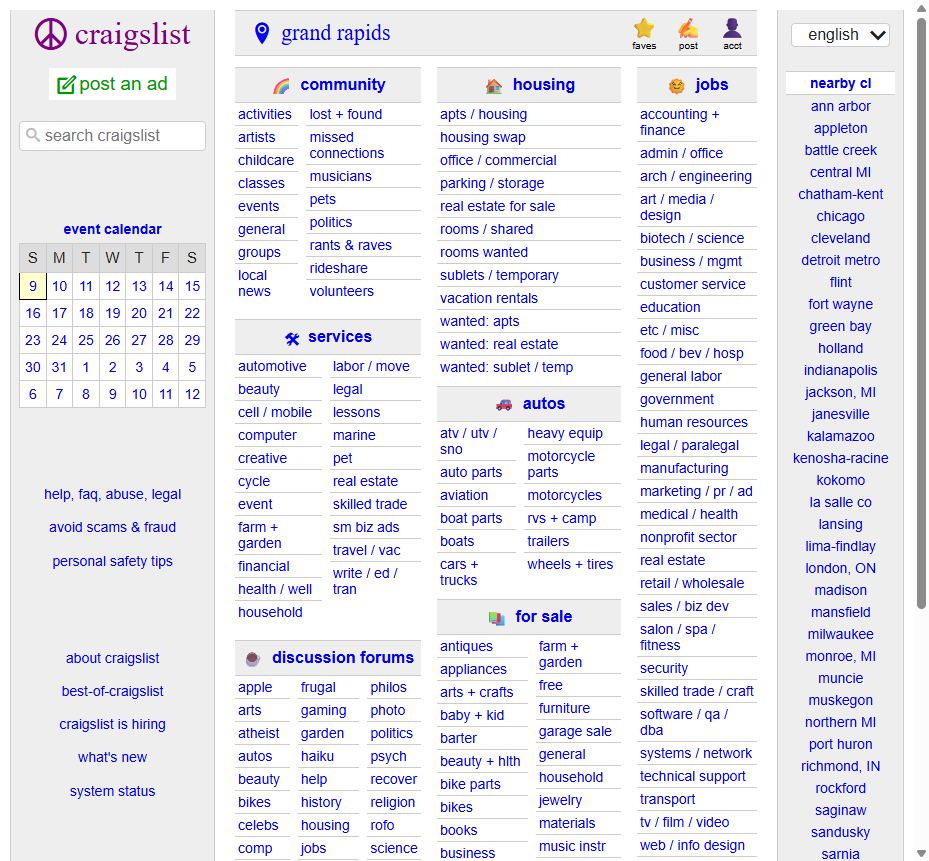The height and width of the screenshot is (861, 929).
Task: Click the magnifier icon in search box
Action: [x=33, y=135]
